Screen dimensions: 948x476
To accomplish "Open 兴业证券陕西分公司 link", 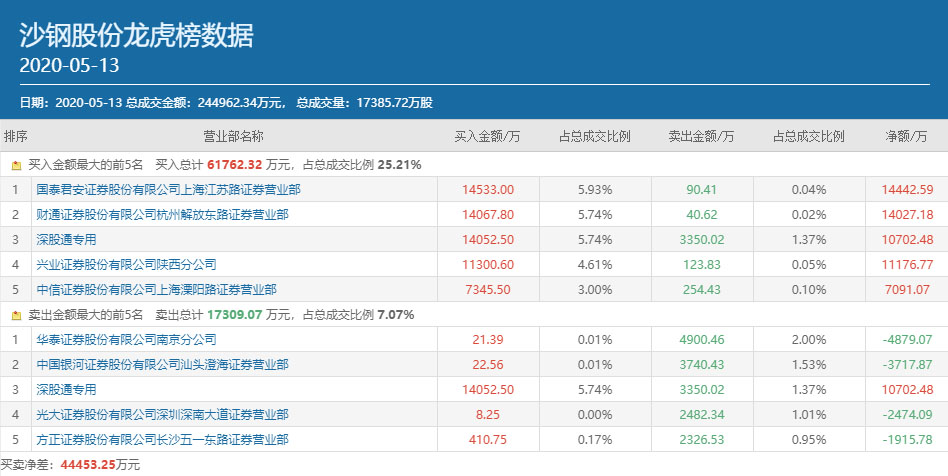I will [x=126, y=264].
